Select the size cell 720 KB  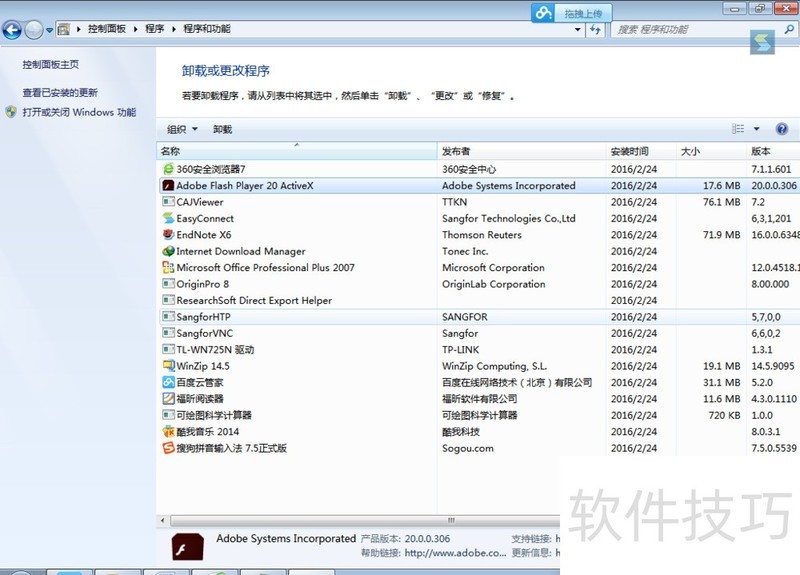pos(724,415)
